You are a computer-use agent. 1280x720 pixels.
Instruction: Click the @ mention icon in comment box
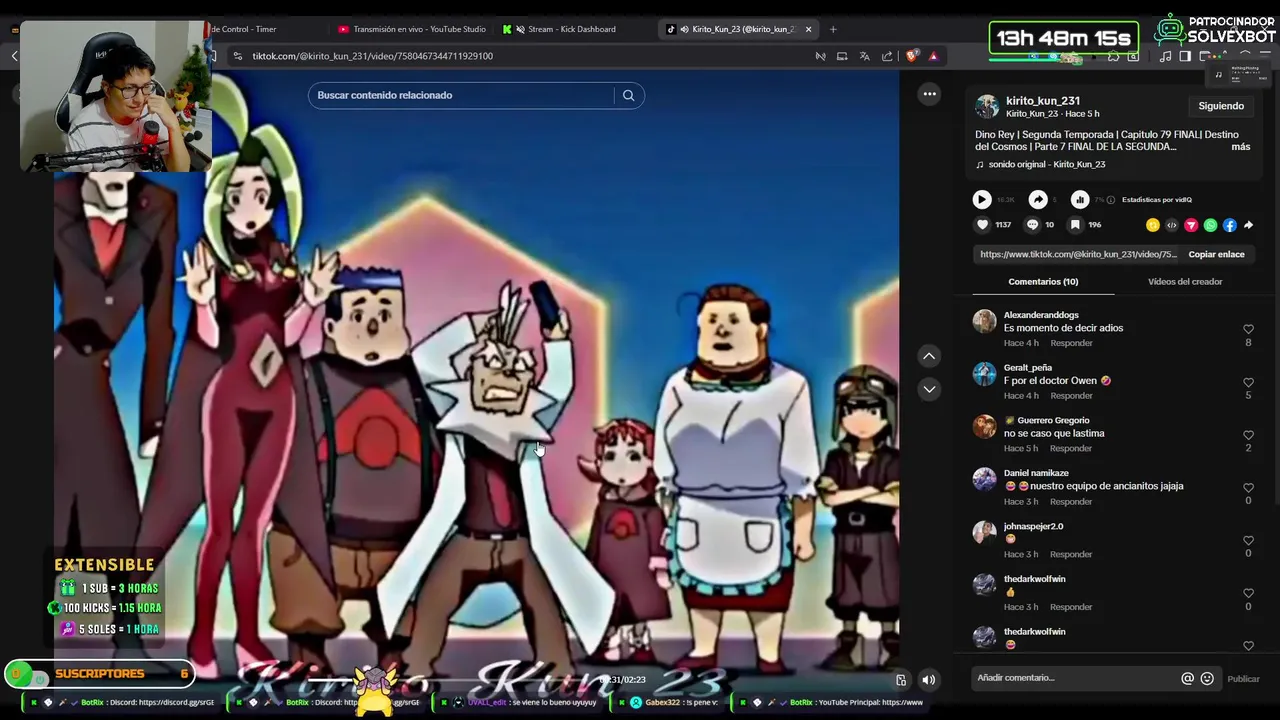[1187, 678]
